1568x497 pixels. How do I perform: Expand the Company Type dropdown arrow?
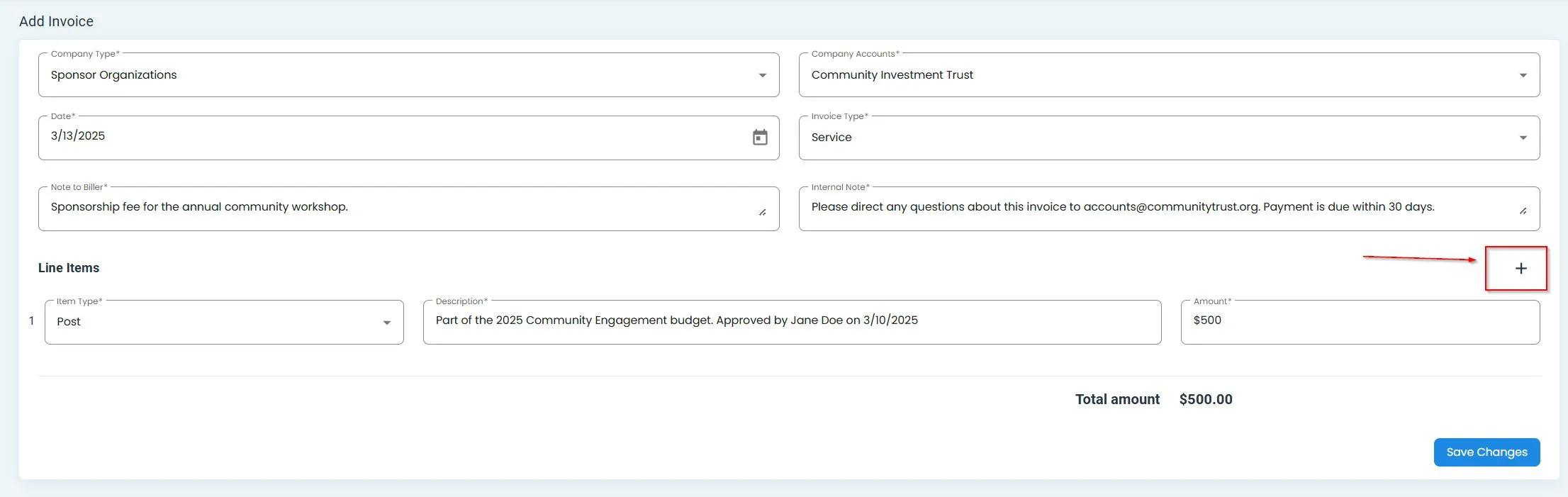coord(762,75)
